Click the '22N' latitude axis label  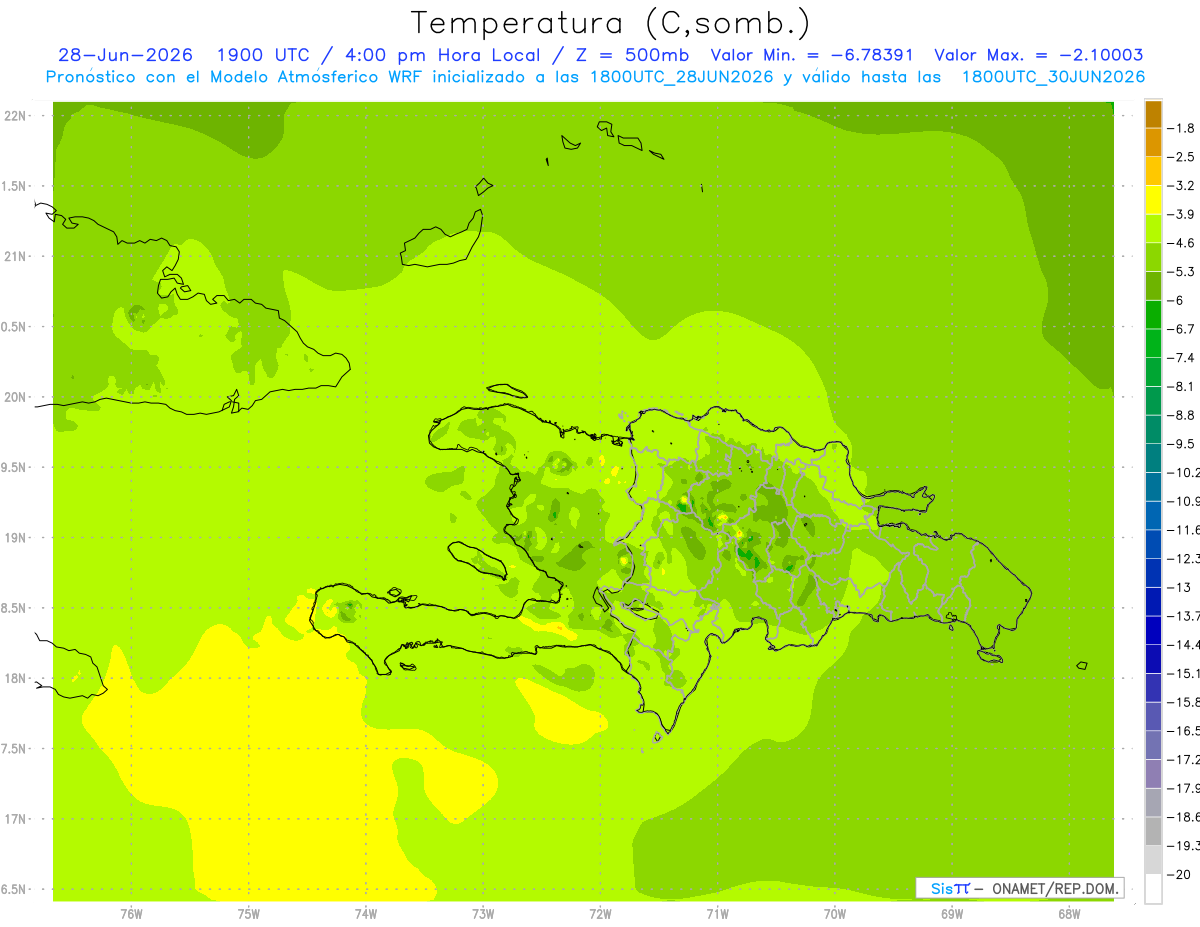pyautogui.click(x=16, y=116)
